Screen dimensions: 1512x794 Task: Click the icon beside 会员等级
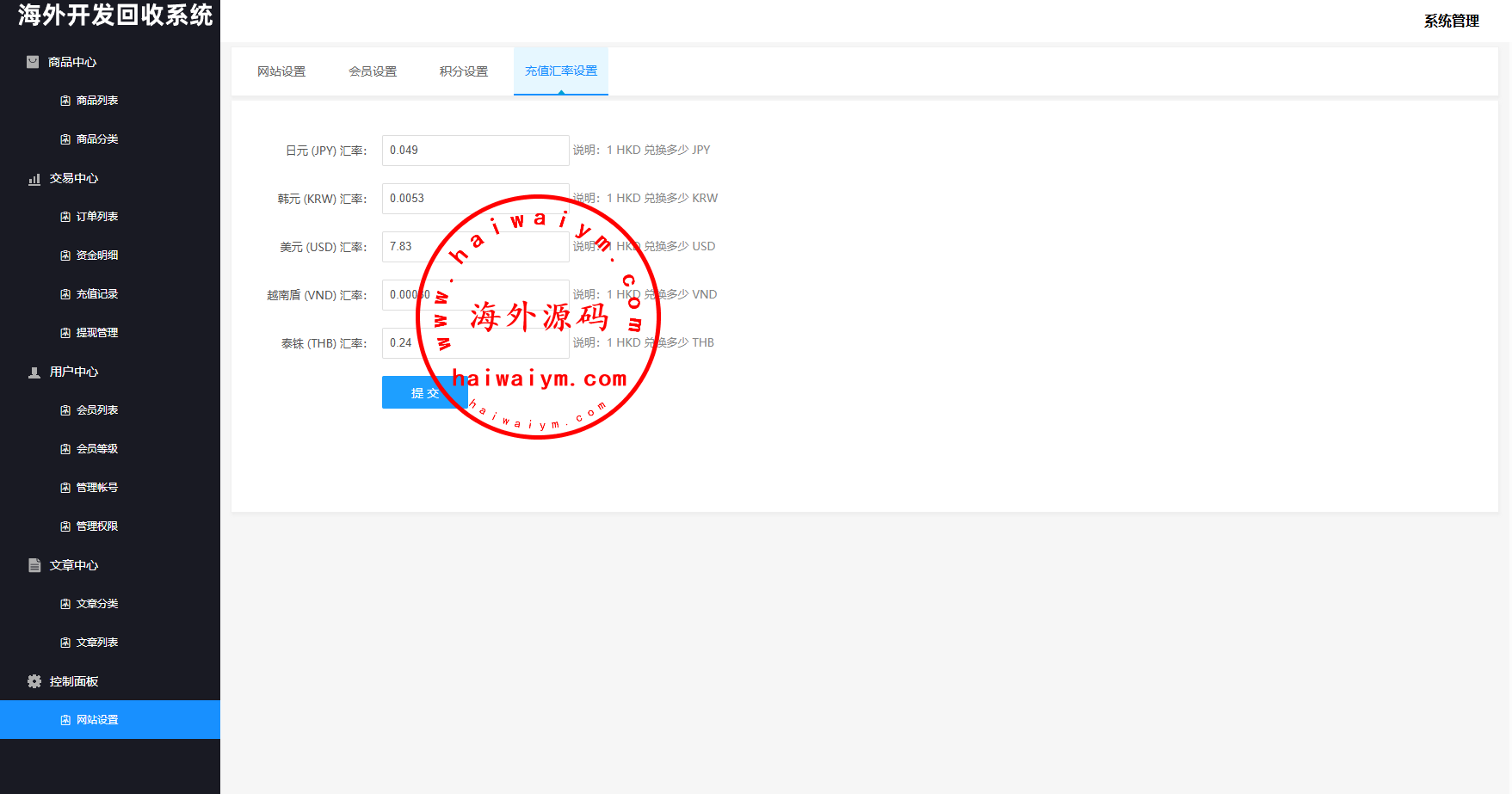point(65,449)
